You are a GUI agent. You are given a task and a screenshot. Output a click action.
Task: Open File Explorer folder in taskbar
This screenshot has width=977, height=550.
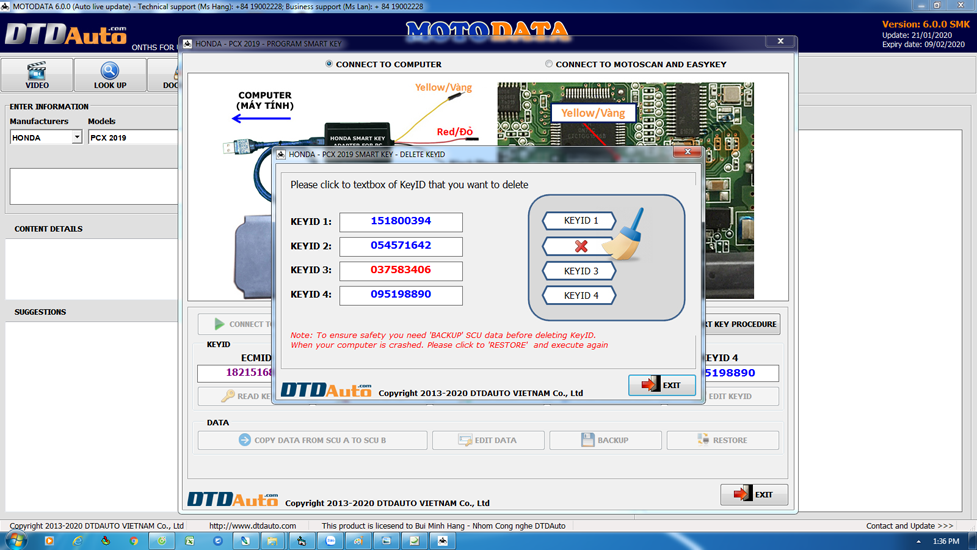point(273,541)
